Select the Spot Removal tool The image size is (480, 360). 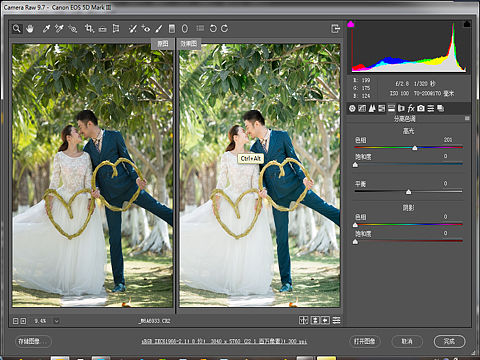click(x=133, y=29)
